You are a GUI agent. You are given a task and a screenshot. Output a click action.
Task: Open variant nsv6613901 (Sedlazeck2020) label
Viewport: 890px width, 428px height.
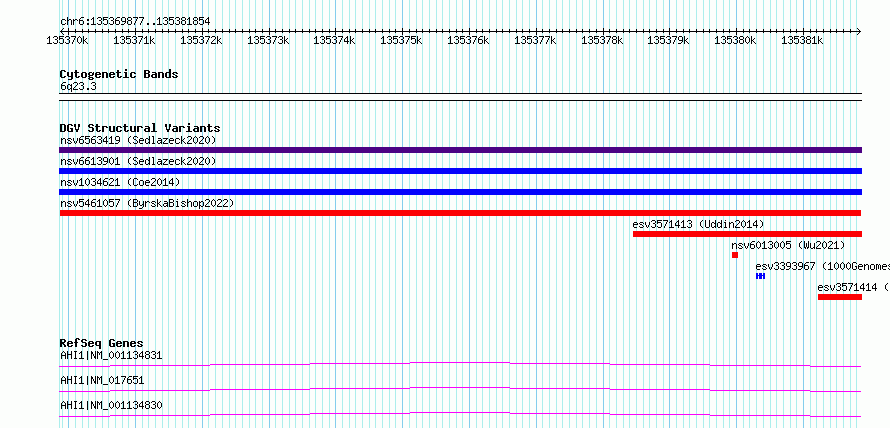pyautogui.click(x=138, y=161)
